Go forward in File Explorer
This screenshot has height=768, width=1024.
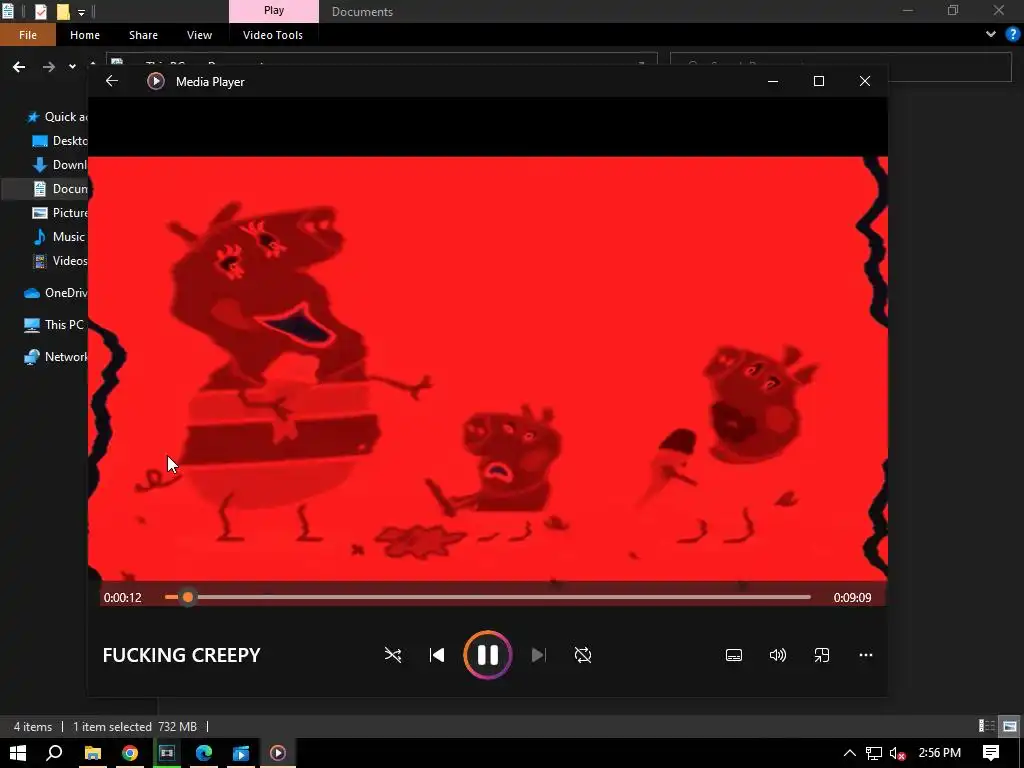click(x=49, y=67)
